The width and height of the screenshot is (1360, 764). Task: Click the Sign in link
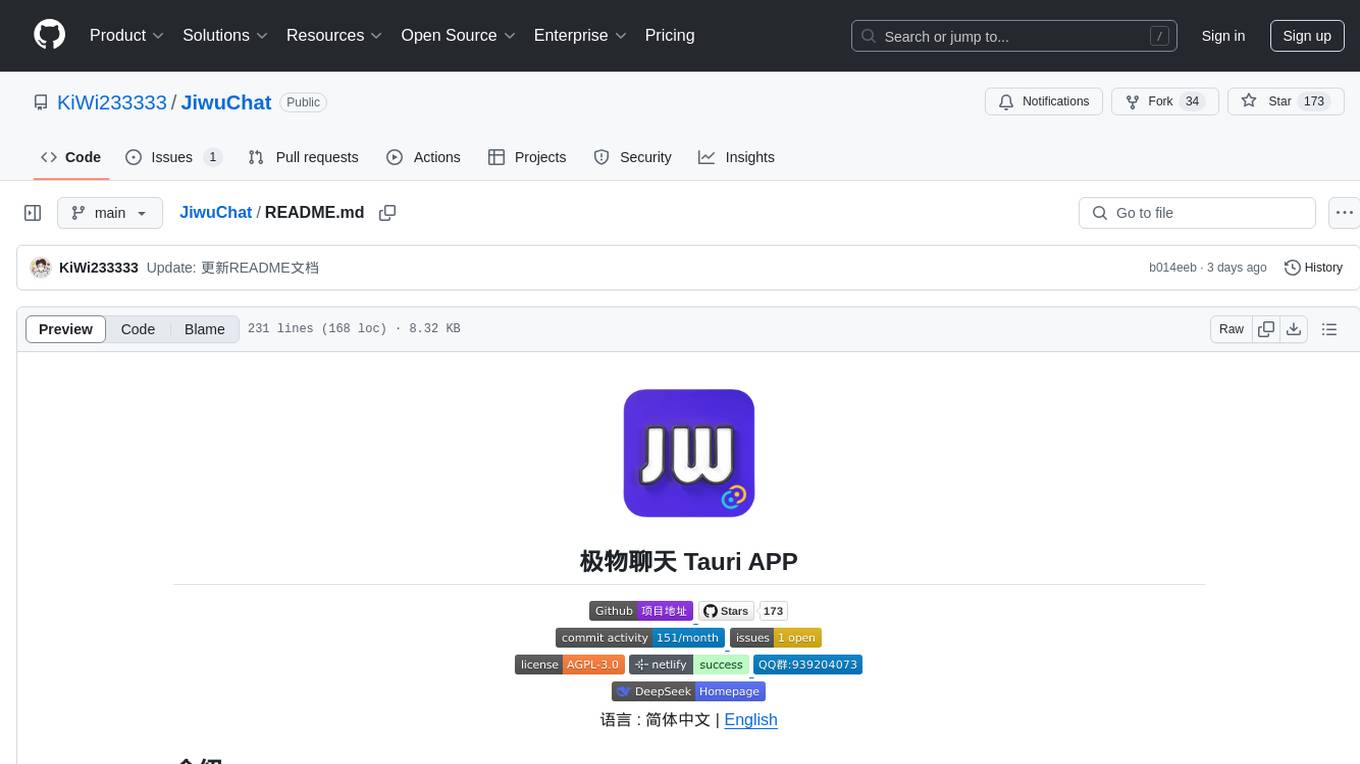(x=1223, y=36)
